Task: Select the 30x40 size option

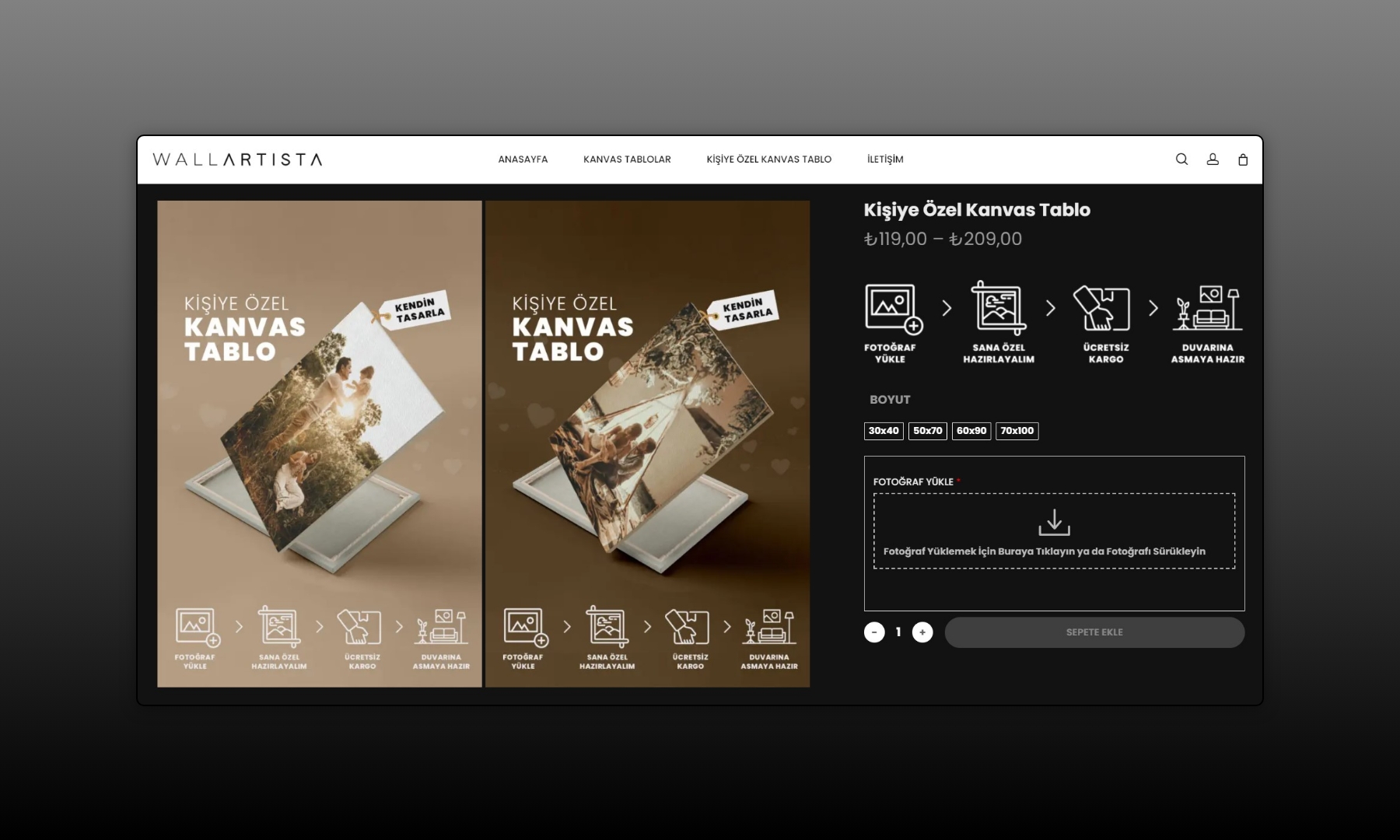Action: 884,431
